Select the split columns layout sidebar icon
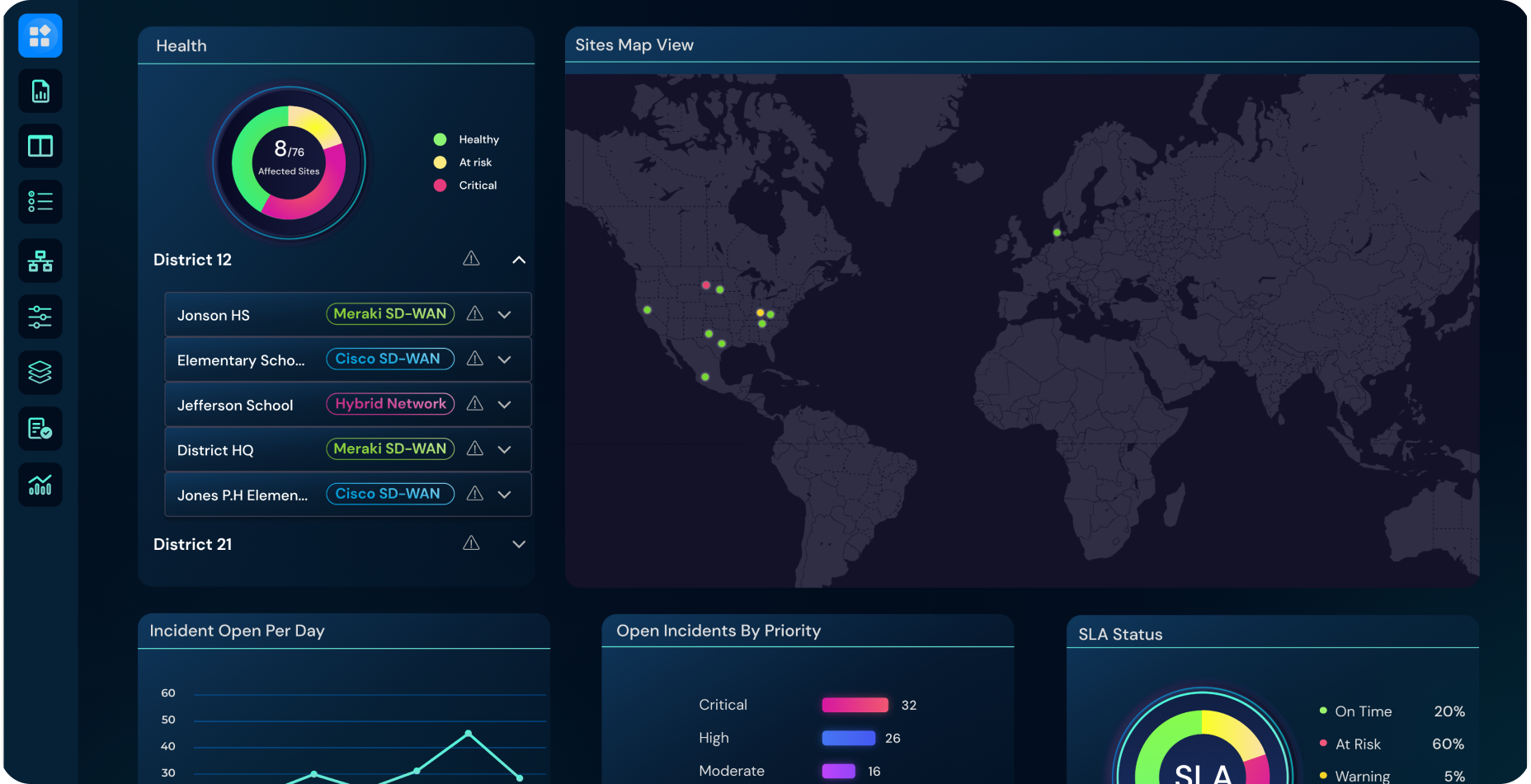1531x784 pixels. pyautogui.click(x=40, y=146)
